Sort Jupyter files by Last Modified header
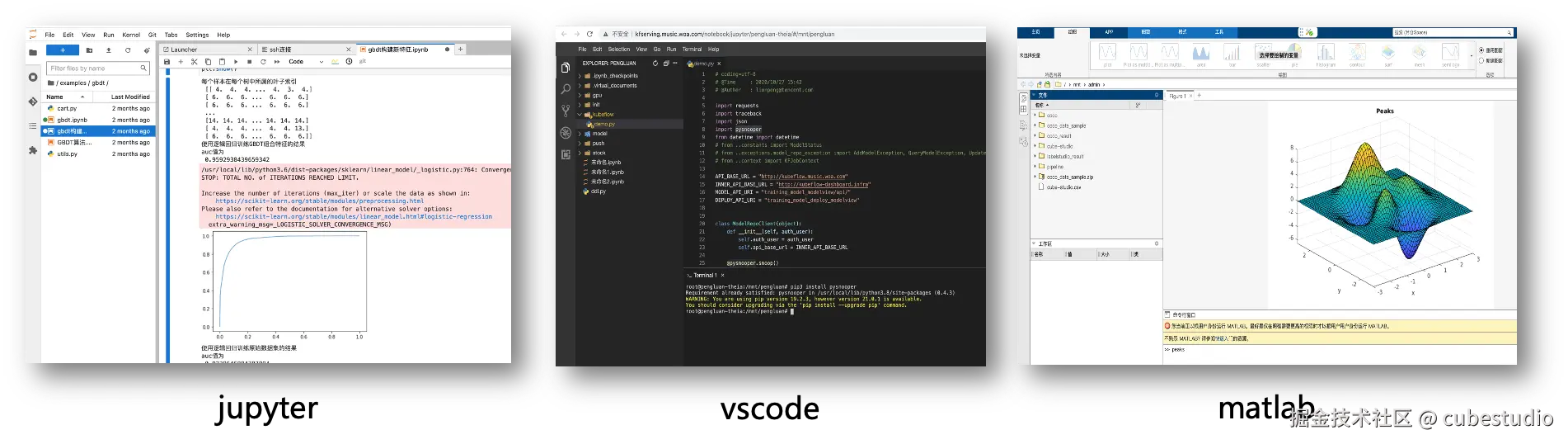The width and height of the screenshot is (1568, 444). coord(130,97)
